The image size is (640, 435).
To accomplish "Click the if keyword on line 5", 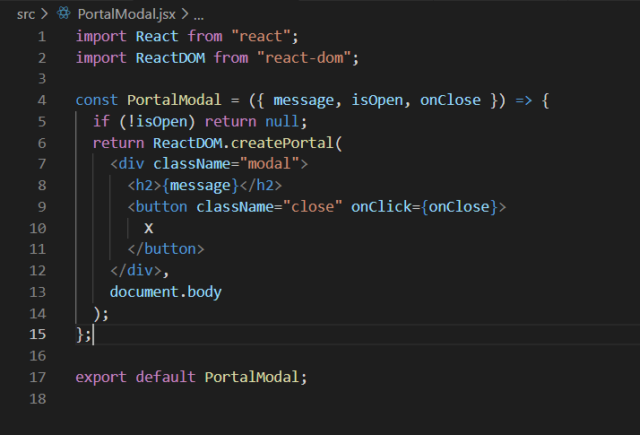I will tap(101, 122).
